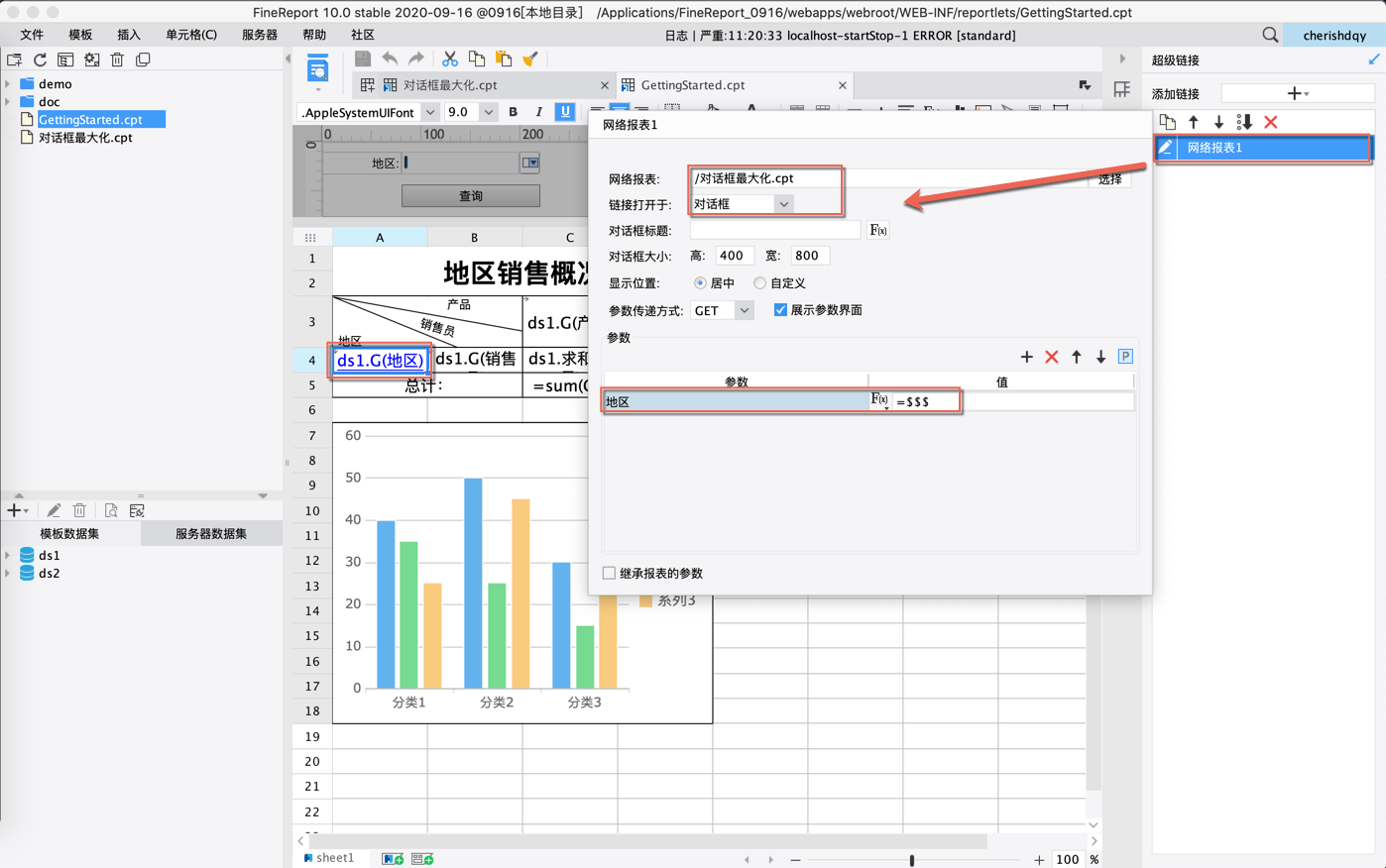This screenshot has width=1386, height=868.
Task: Select the 自定义 display position radio
Action: [x=759, y=283]
